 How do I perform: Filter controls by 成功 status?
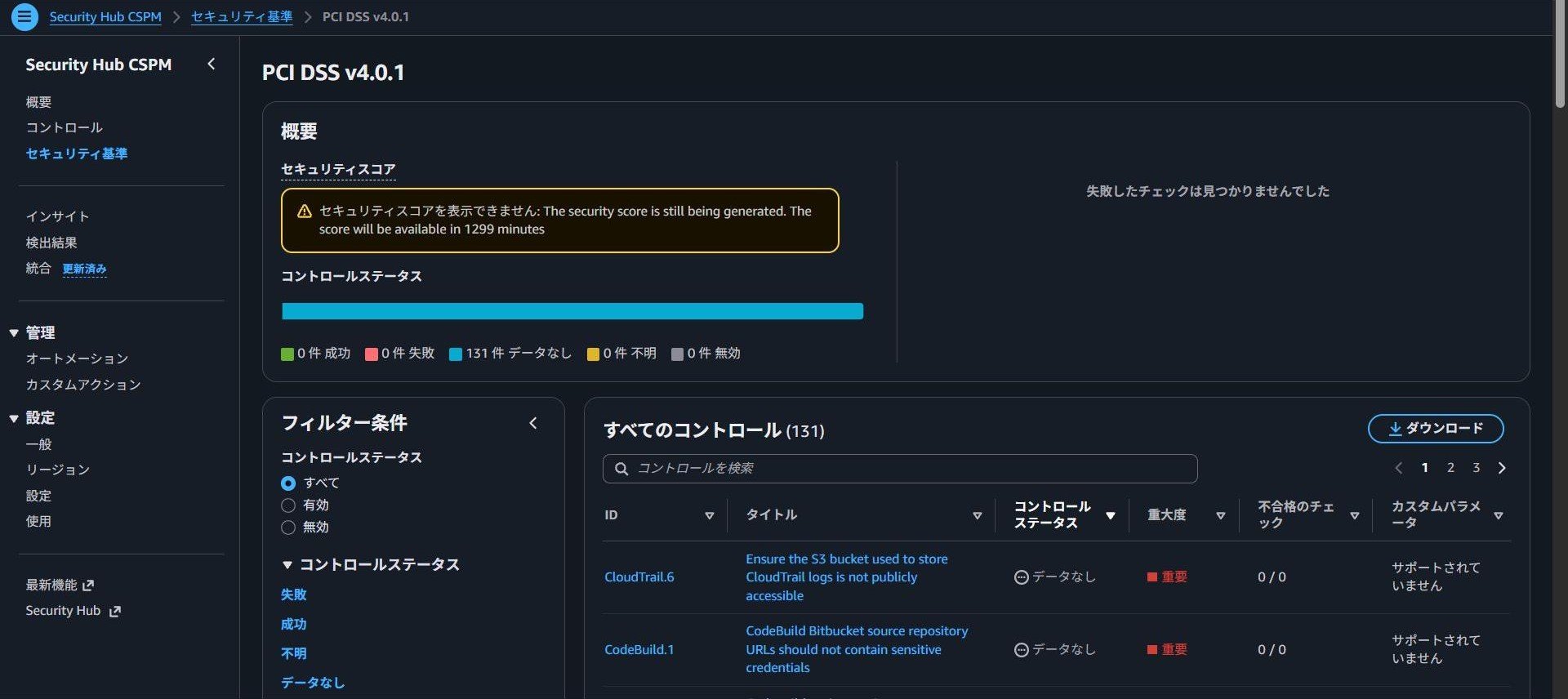point(294,624)
